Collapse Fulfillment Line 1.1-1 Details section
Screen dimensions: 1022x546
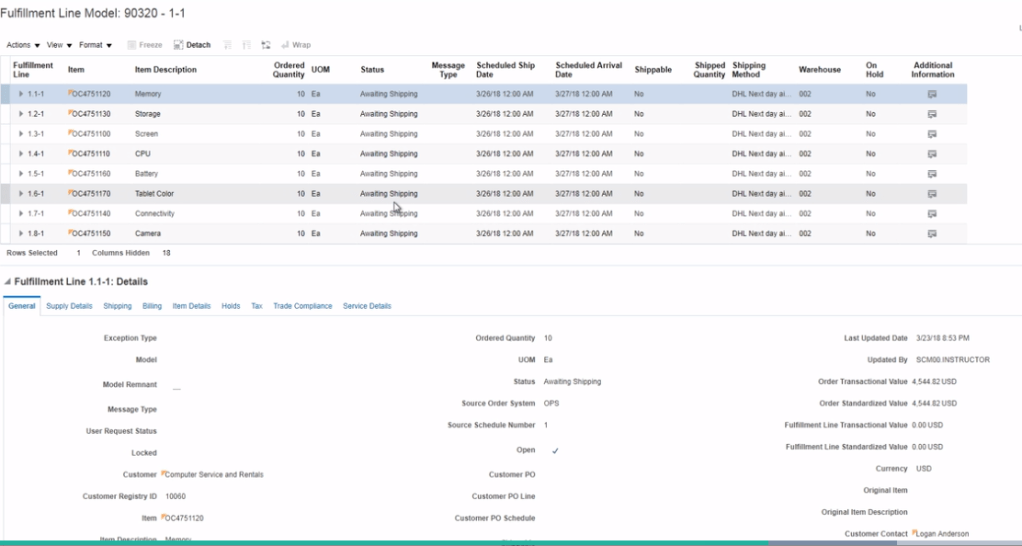(8, 282)
